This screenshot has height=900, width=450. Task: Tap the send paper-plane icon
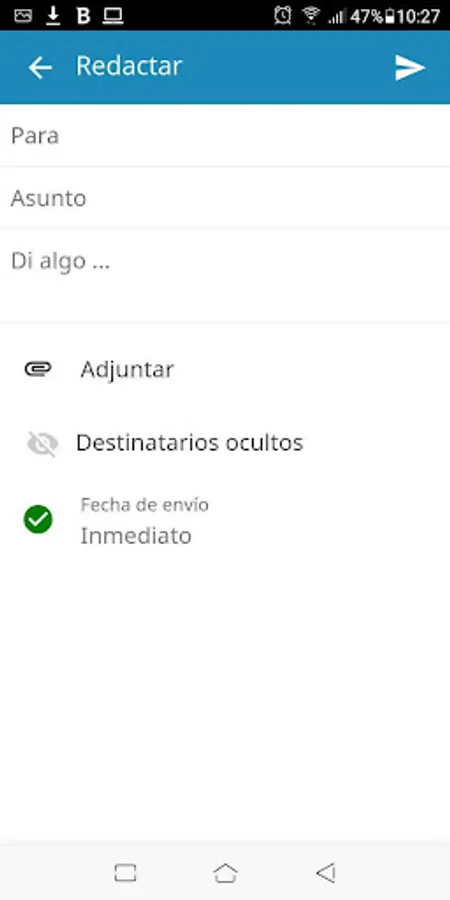pyautogui.click(x=410, y=68)
